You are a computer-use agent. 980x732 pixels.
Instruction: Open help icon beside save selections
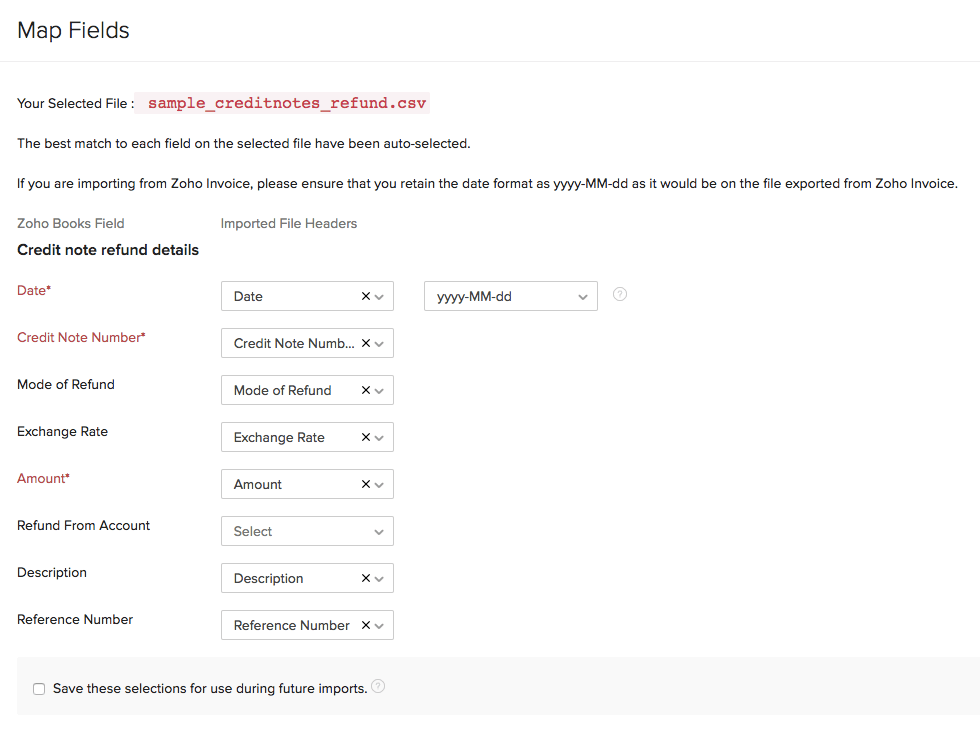(378, 686)
